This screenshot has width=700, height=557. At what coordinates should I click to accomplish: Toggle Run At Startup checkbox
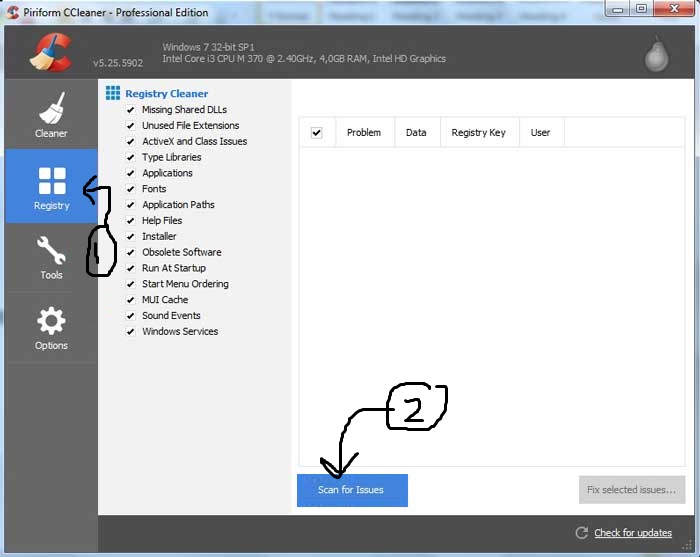click(x=130, y=268)
